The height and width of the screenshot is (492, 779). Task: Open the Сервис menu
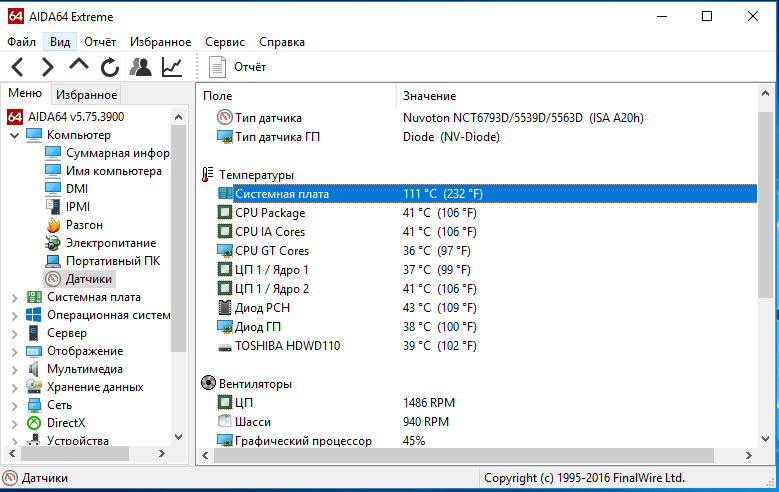[225, 42]
